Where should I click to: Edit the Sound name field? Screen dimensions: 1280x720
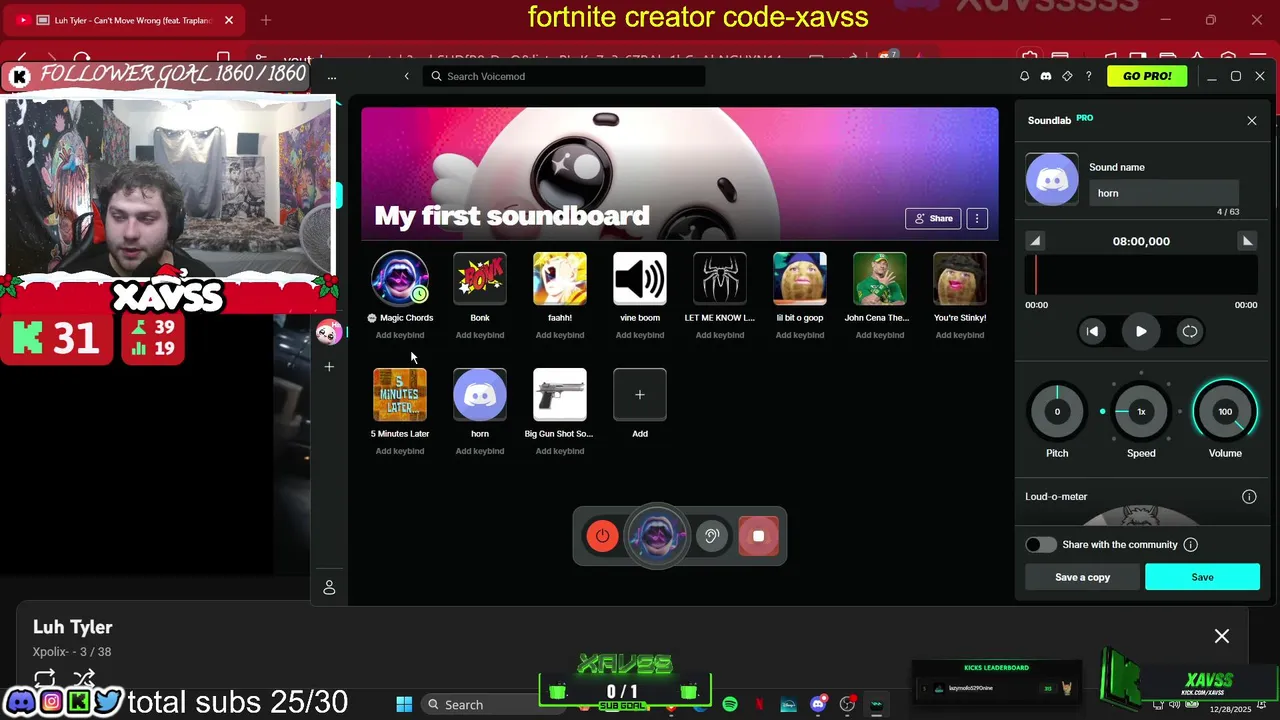[x=1164, y=193]
